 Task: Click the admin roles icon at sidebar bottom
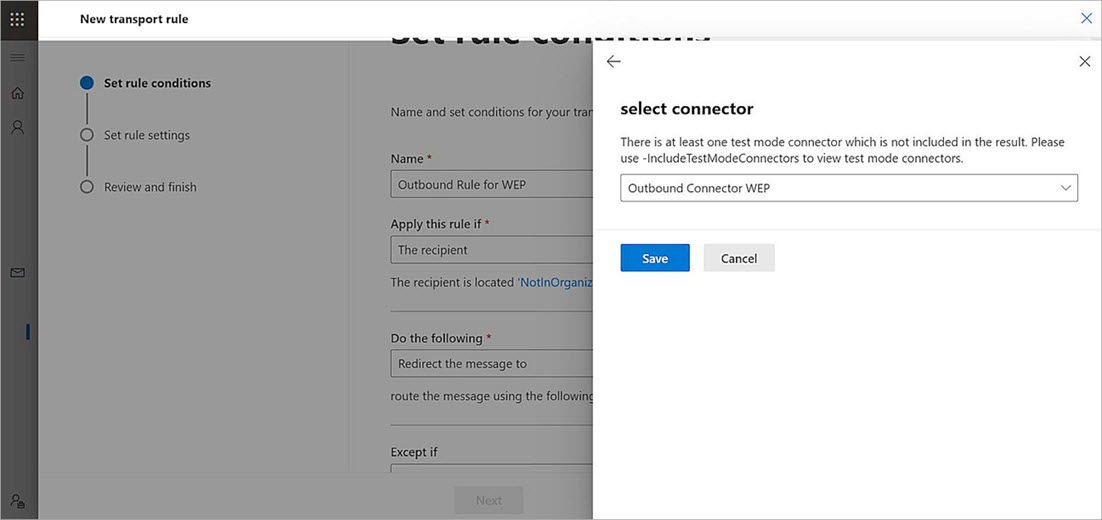(x=17, y=501)
